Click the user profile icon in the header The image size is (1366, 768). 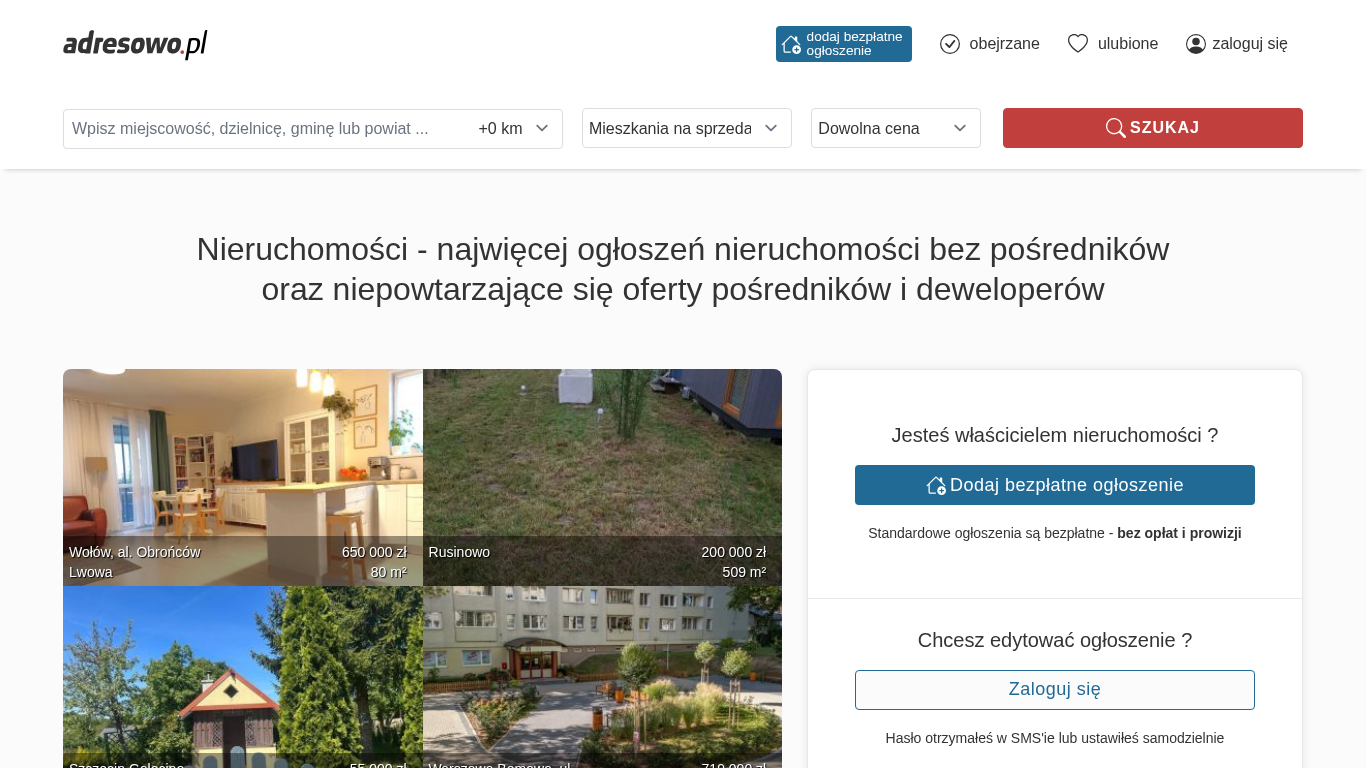(x=1195, y=44)
